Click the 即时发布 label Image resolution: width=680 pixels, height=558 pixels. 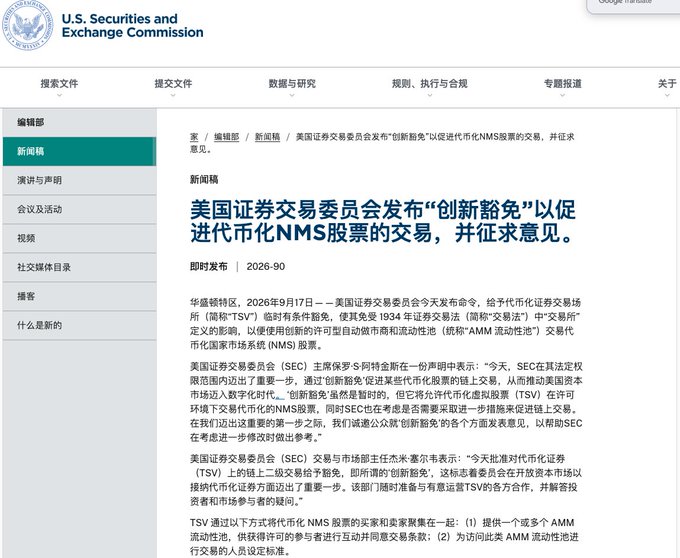click(x=209, y=267)
